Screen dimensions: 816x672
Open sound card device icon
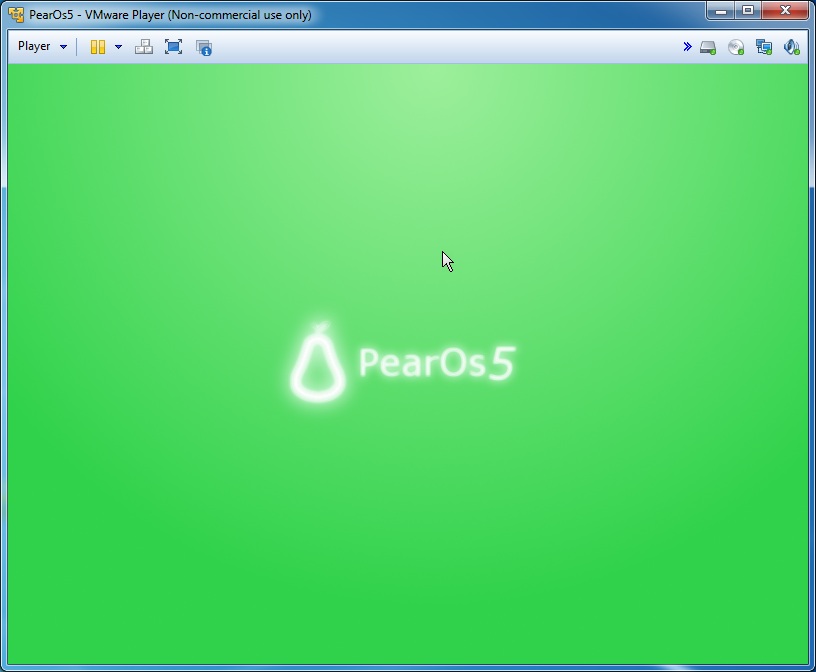coord(792,47)
